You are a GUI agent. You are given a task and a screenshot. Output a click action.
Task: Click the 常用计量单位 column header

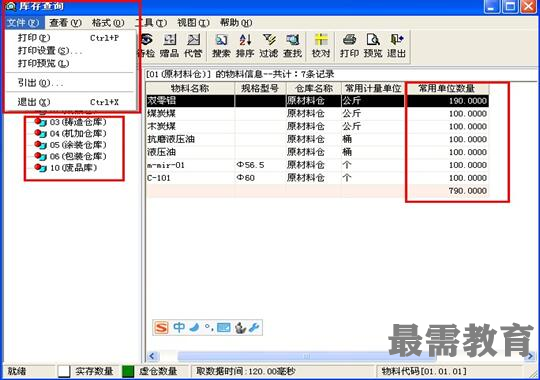pos(373,89)
